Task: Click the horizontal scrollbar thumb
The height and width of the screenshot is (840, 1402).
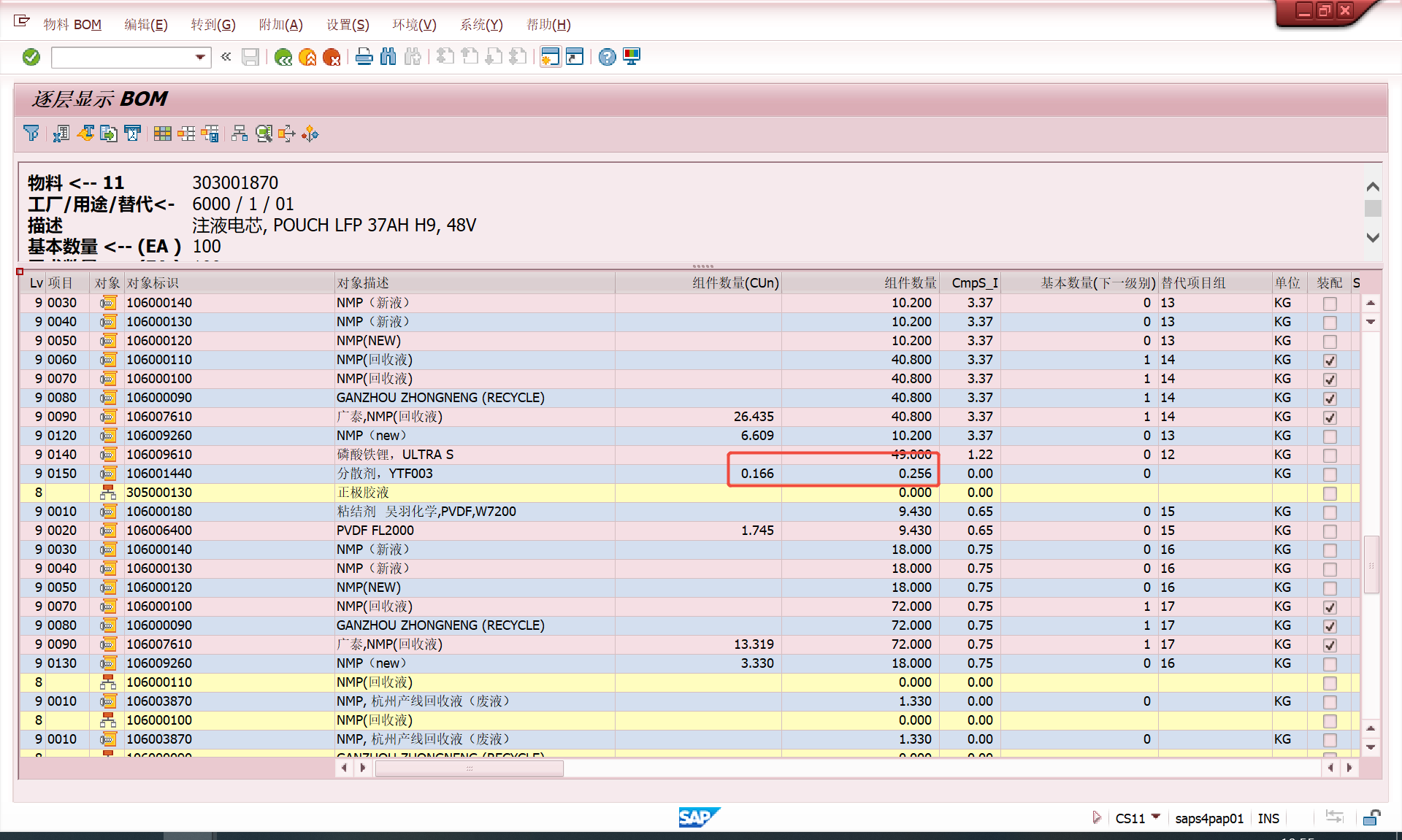Action: (469, 768)
